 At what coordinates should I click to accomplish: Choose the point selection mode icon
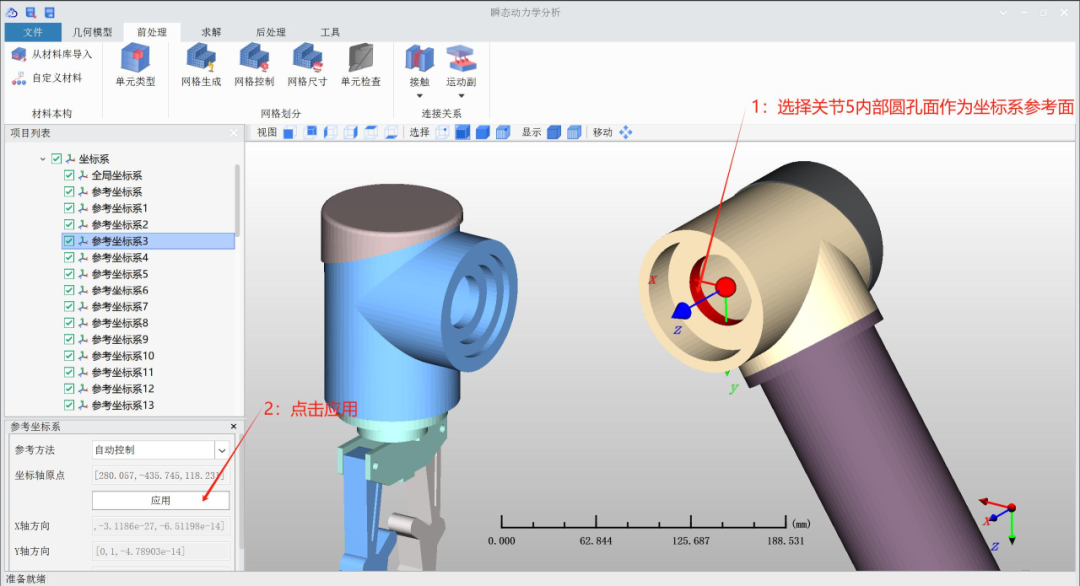pyautogui.click(x=442, y=132)
